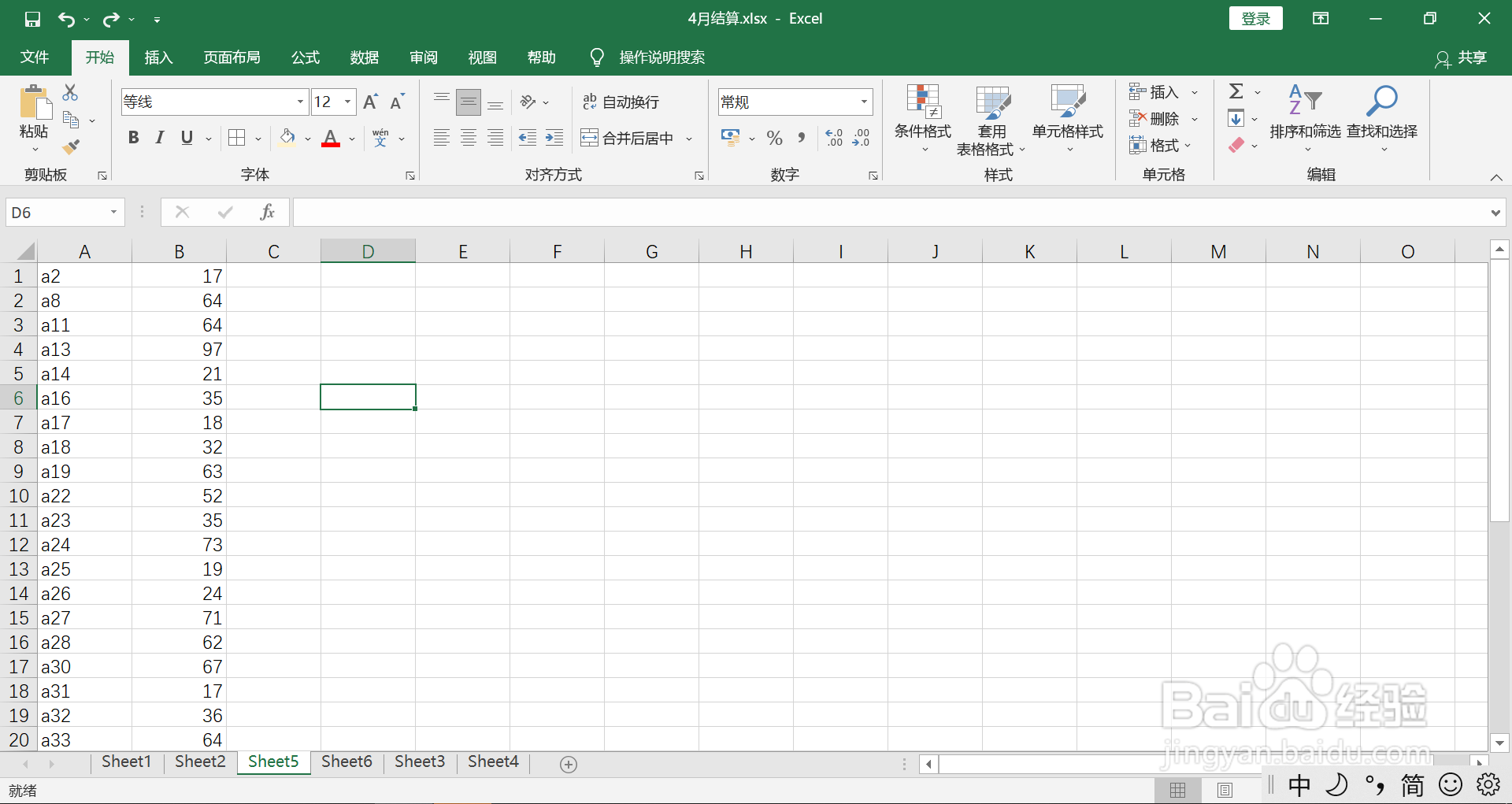Click the decrease decimal icon
1512x804 pixels.
[x=862, y=138]
